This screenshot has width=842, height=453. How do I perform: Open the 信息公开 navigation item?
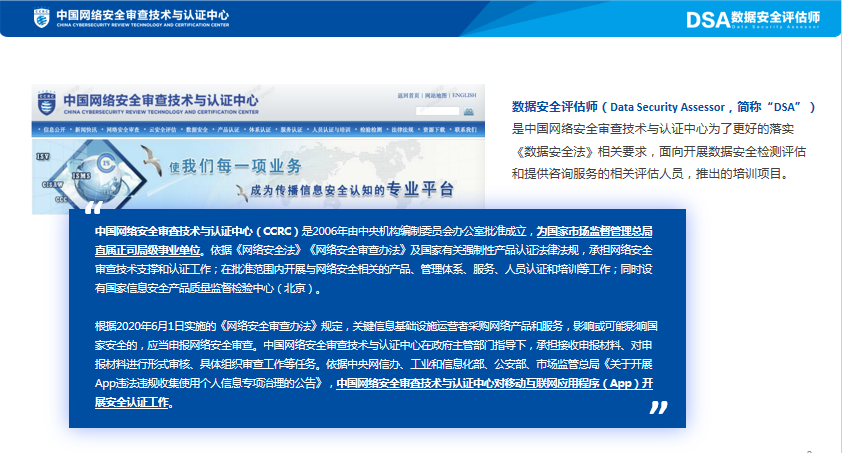(53, 130)
